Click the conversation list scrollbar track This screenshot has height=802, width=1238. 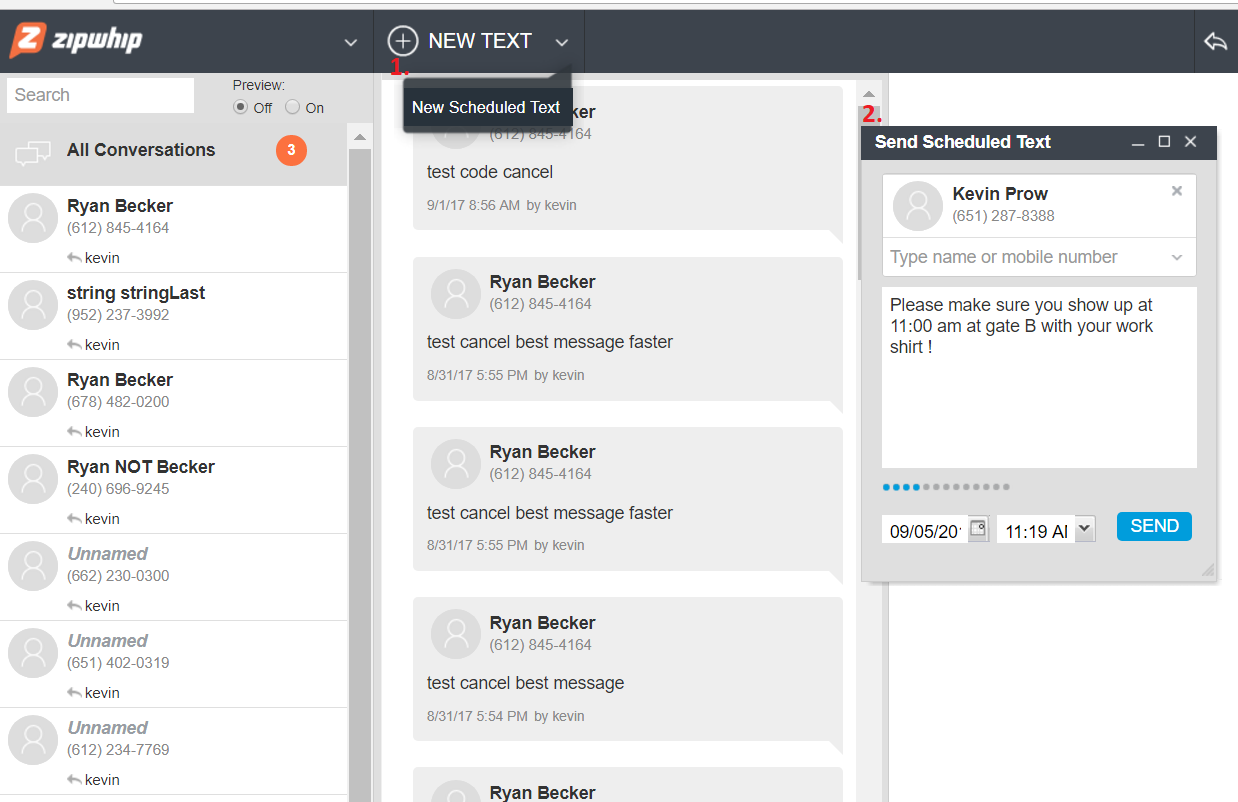(x=360, y=475)
